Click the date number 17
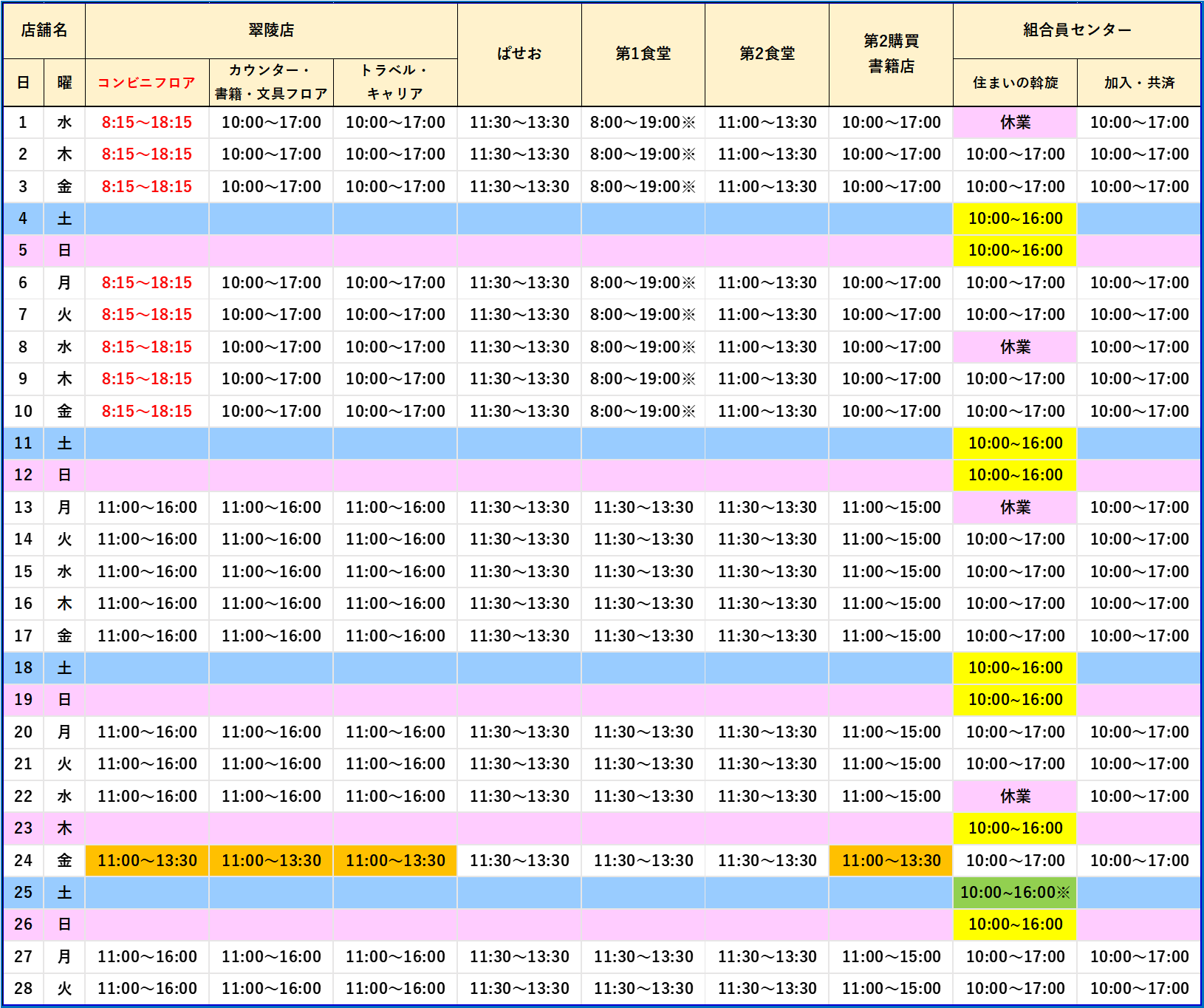Image resolution: width=1204 pixels, height=1008 pixels. point(24,636)
